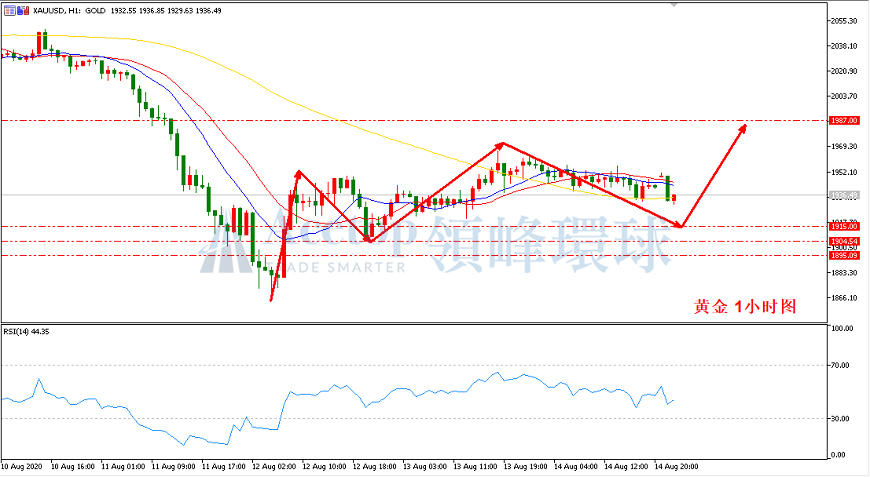Click the gray current price tag on scale
This screenshot has height=477, width=870.
pyautogui.click(x=843, y=195)
